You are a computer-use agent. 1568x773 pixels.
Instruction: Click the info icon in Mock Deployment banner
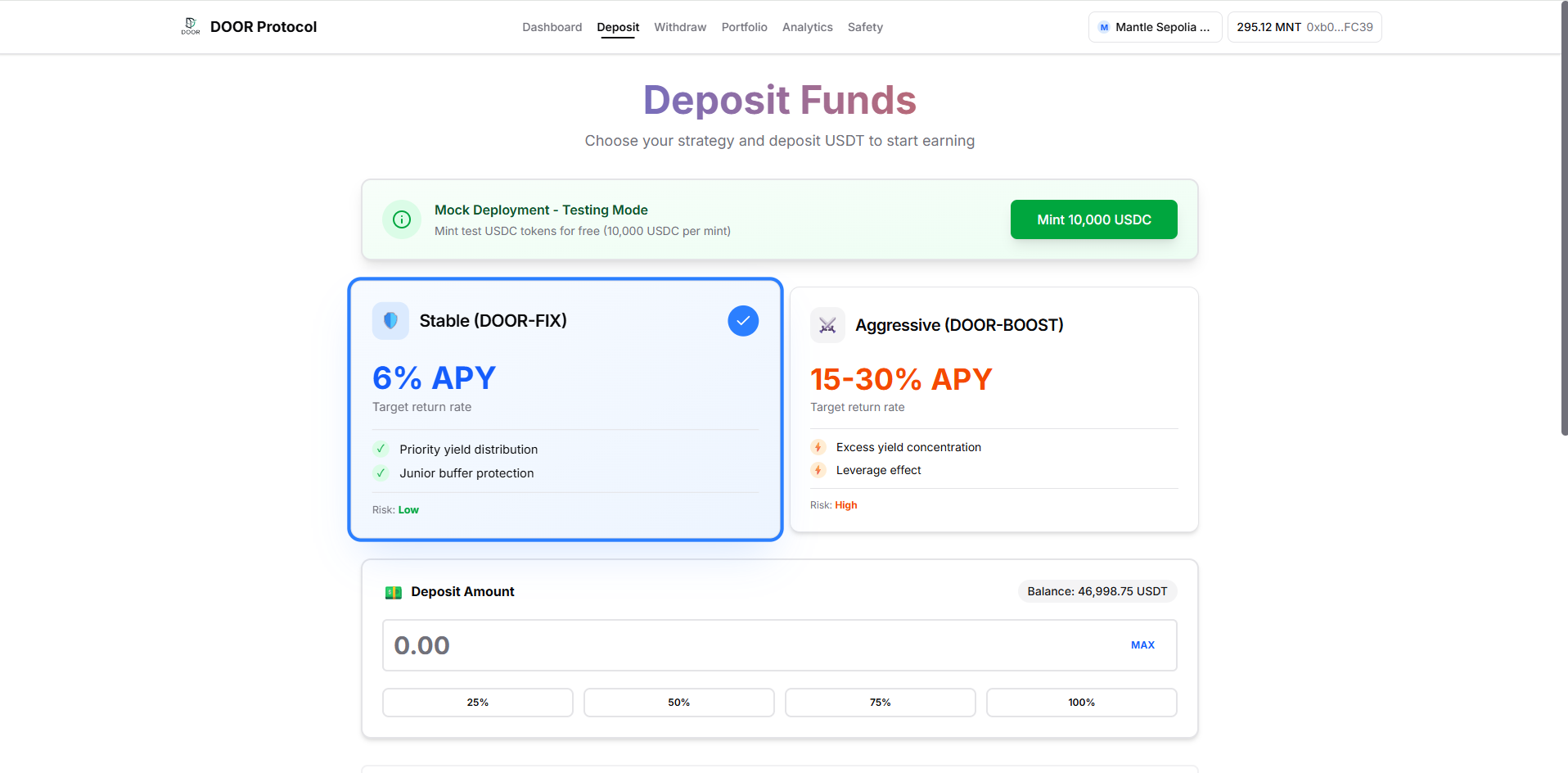[x=402, y=219]
